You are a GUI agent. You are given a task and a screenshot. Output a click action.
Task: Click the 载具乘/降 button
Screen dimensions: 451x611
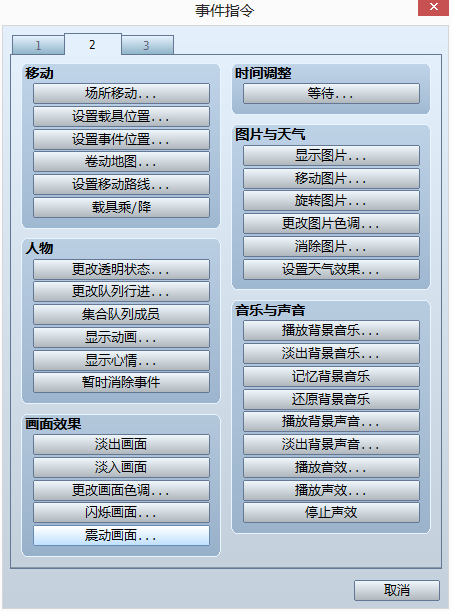[121, 207]
